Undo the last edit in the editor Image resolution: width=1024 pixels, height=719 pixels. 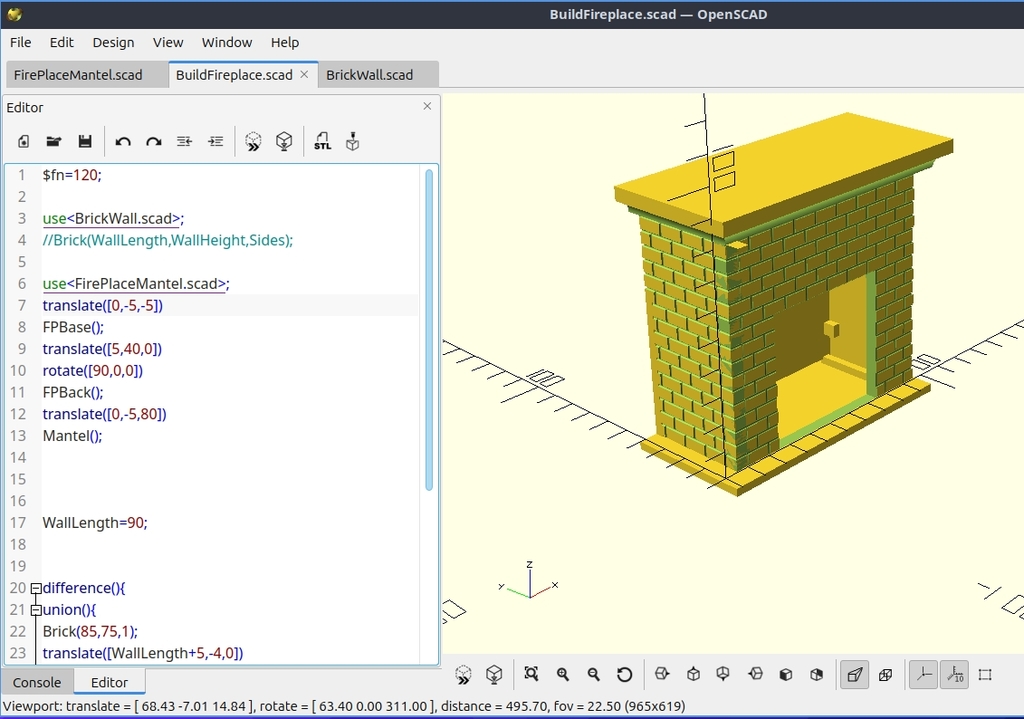pos(123,141)
